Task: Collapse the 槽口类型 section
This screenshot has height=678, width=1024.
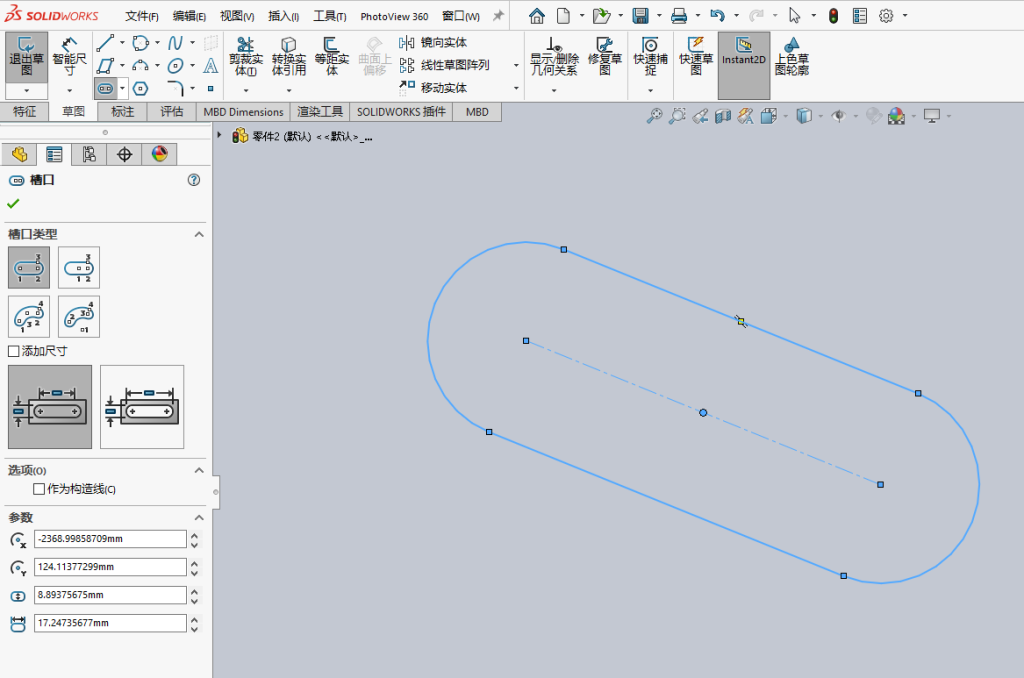Action: point(199,234)
